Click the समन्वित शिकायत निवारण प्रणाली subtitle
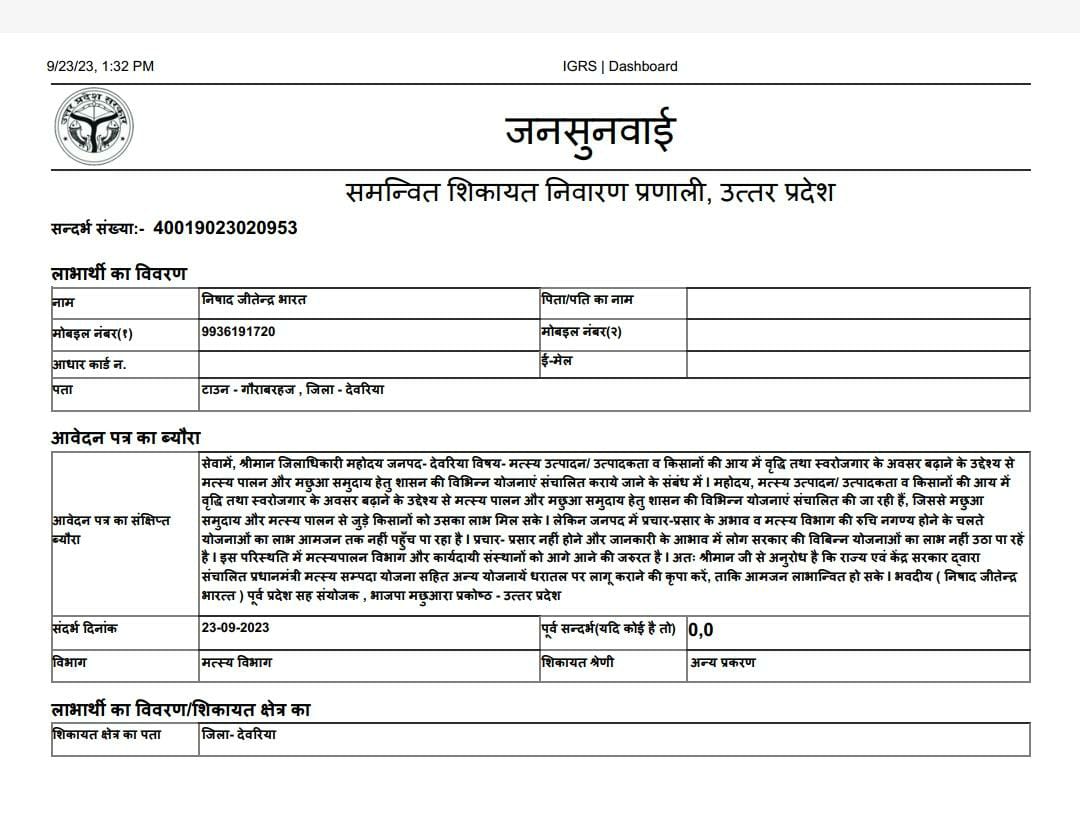1080x818 pixels. coord(590,191)
